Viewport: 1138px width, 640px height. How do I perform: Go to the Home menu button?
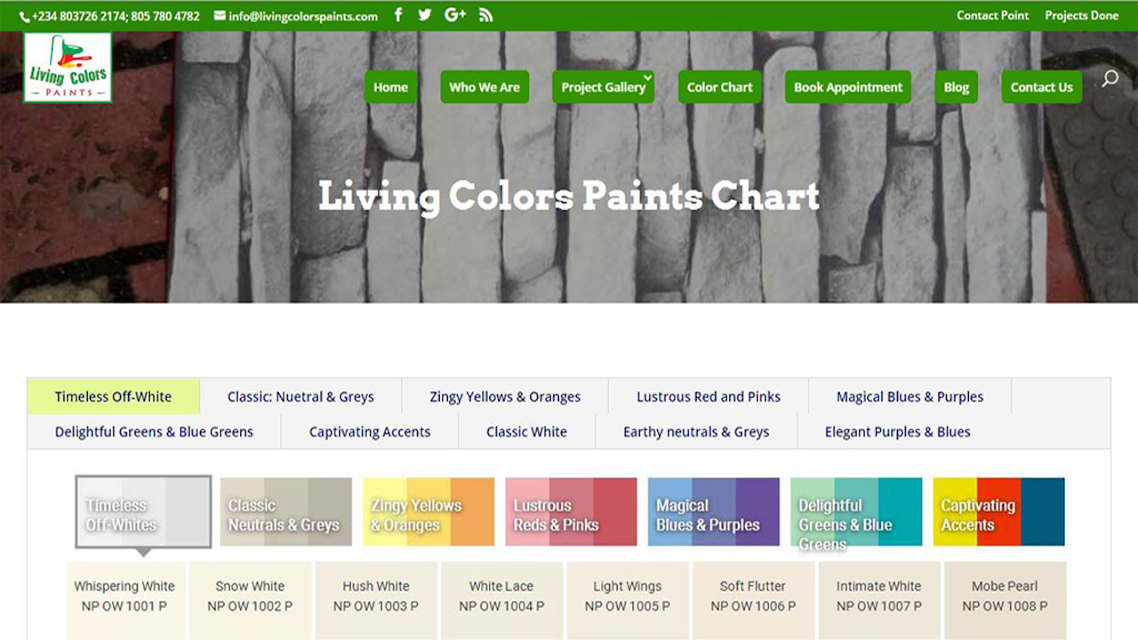pyautogui.click(x=390, y=87)
